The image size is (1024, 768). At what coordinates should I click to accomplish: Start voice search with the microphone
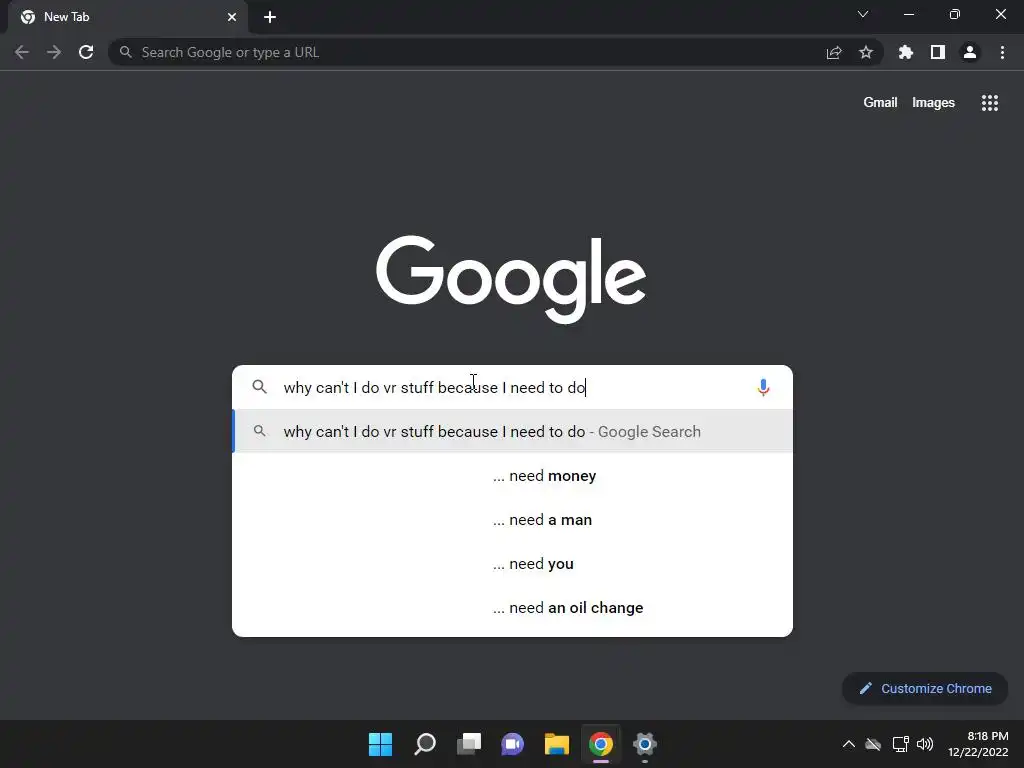[x=763, y=387]
